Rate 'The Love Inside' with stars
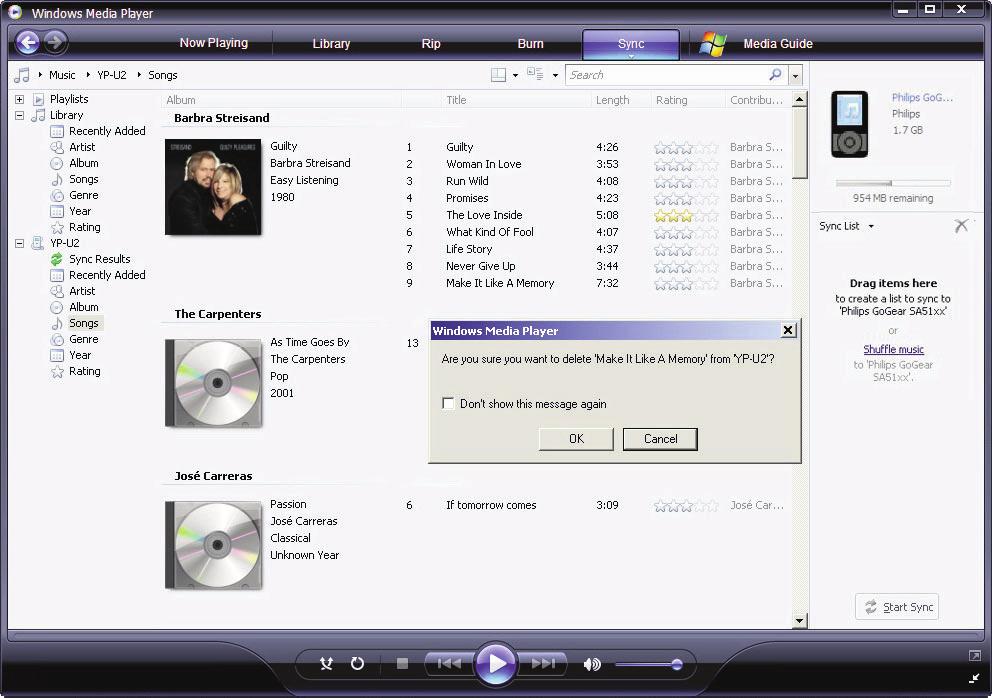The width and height of the screenshot is (992, 698). [x=686, y=216]
